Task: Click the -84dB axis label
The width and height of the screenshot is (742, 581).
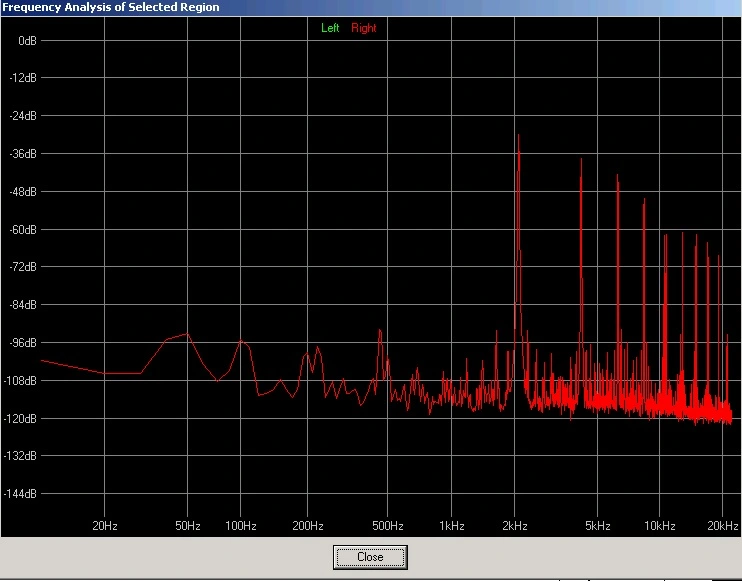Action: 23,305
